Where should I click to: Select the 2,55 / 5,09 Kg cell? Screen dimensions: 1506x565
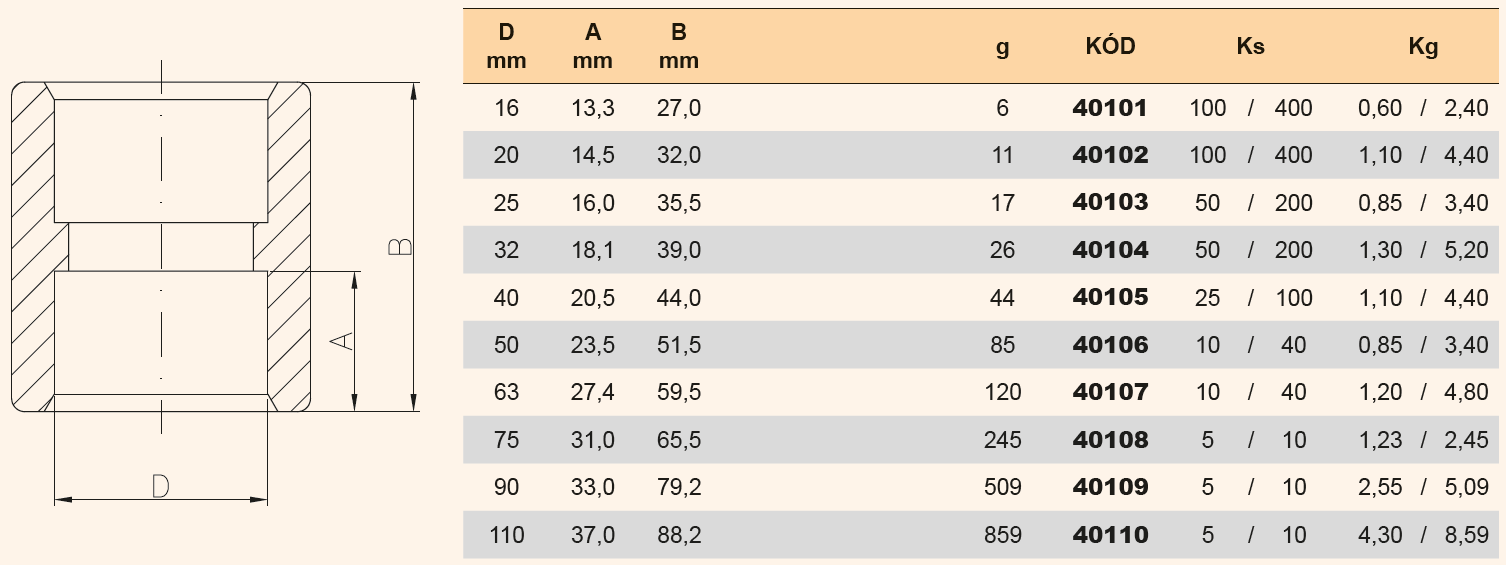pyautogui.click(x=1423, y=488)
